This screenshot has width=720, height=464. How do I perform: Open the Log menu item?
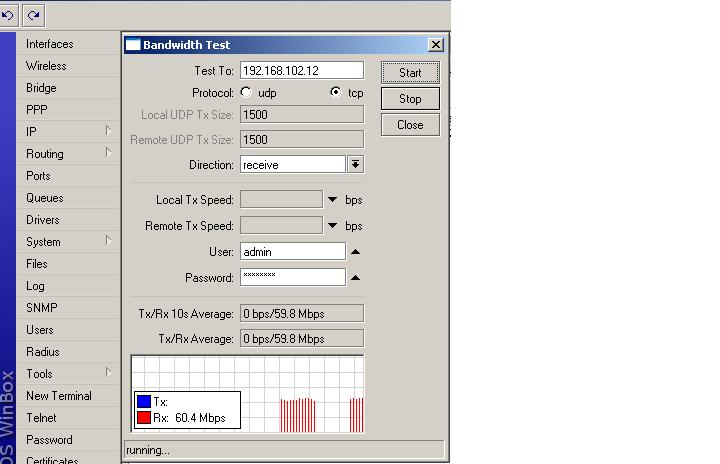point(68,286)
